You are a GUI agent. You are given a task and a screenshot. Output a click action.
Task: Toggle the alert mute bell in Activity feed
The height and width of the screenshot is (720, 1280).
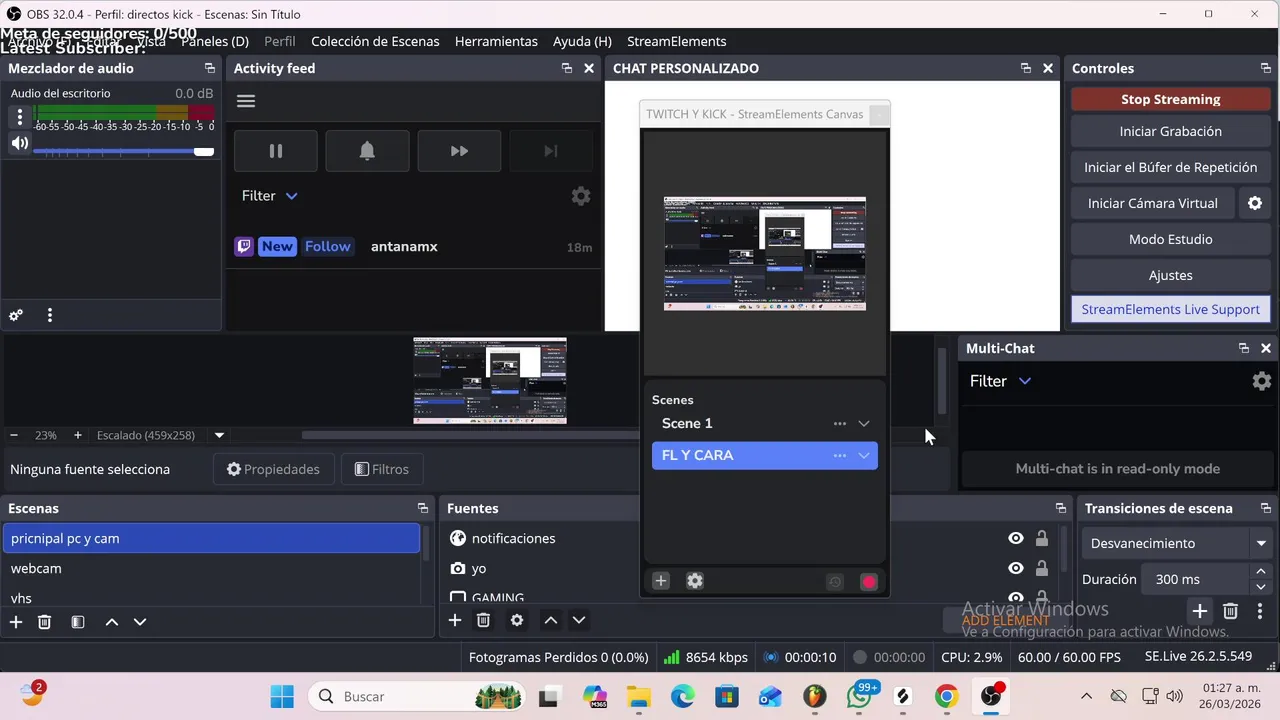367,151
